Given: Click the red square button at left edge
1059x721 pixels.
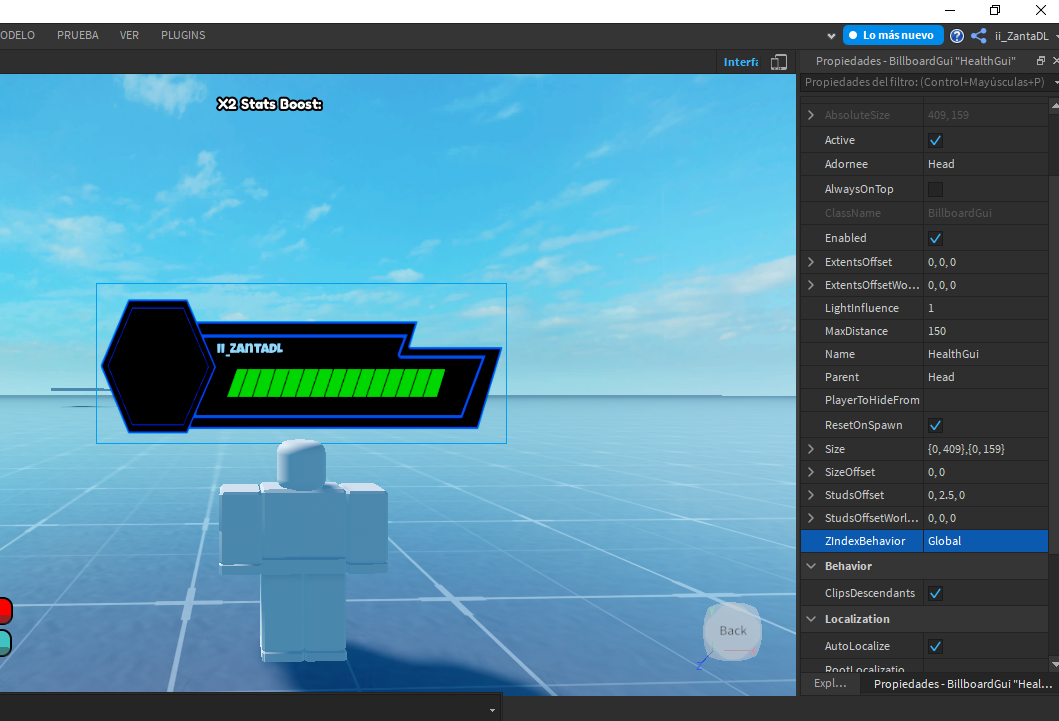Looking at the screenshot, I should (x=4, y=610).
